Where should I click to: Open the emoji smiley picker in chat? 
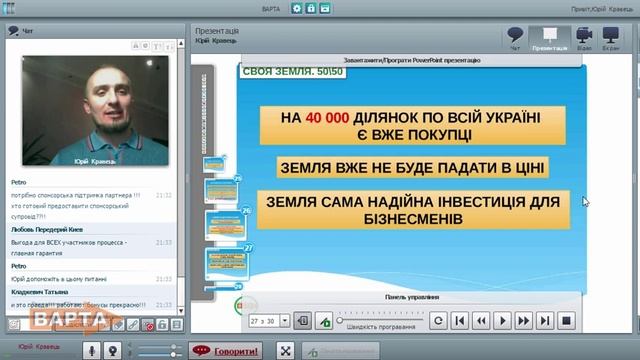pyautogui.click(x=14, y=325)
